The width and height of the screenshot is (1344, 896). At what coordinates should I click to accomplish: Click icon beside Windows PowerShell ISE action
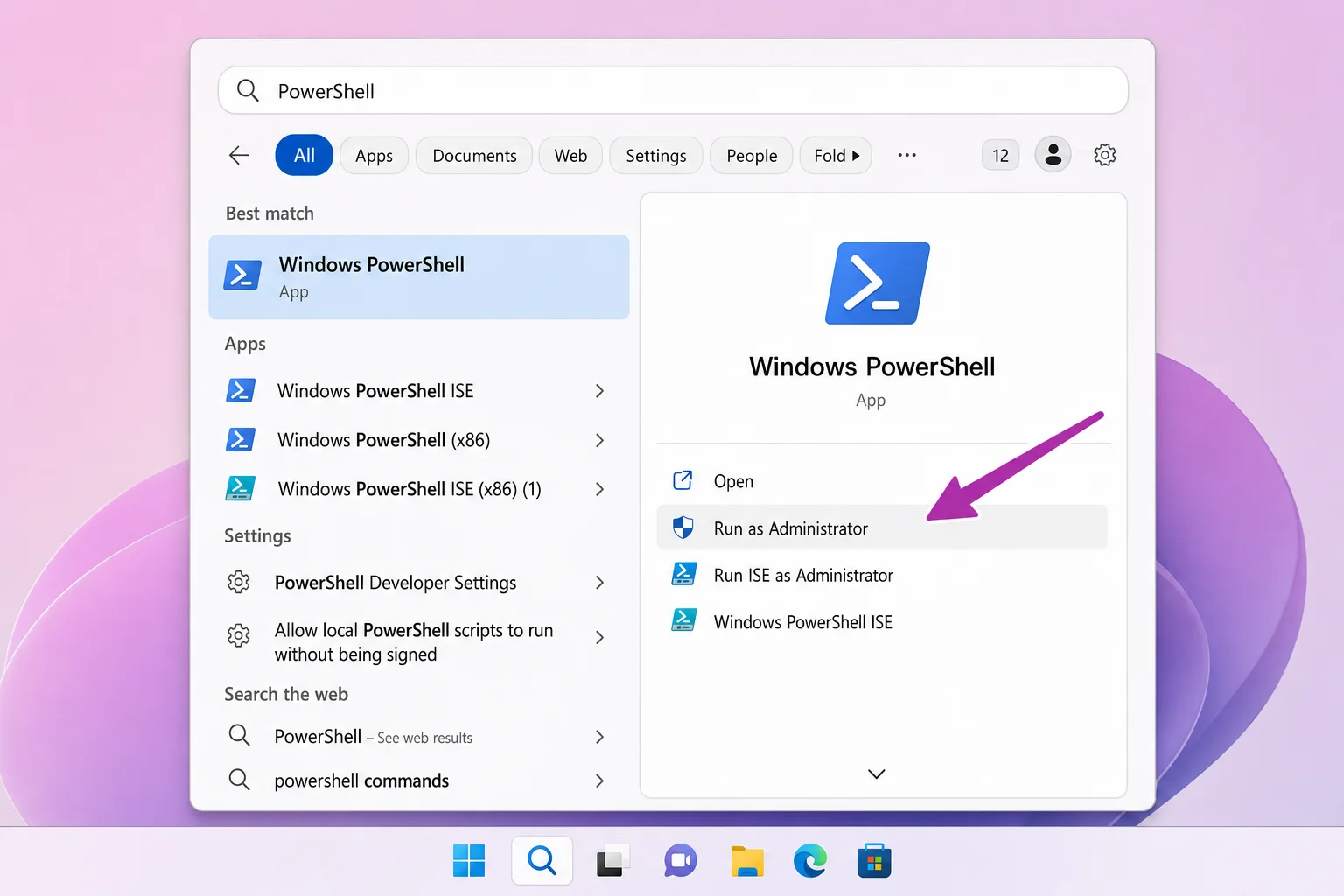pyautogui.click(x=683, y=620)
